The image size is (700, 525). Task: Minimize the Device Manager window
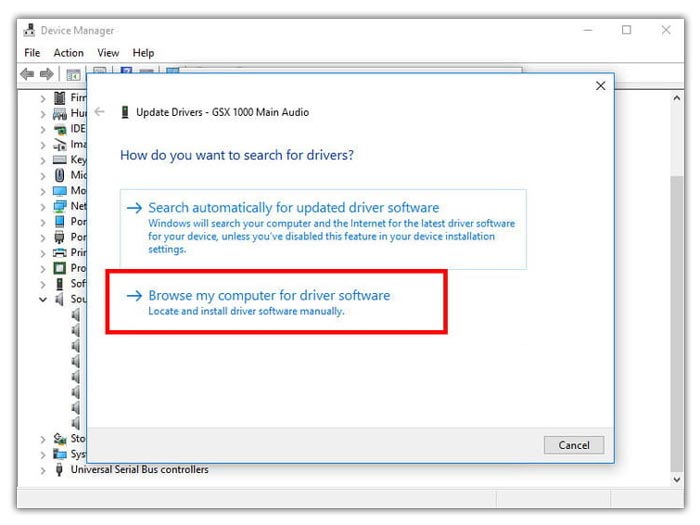tap(588, 30)
